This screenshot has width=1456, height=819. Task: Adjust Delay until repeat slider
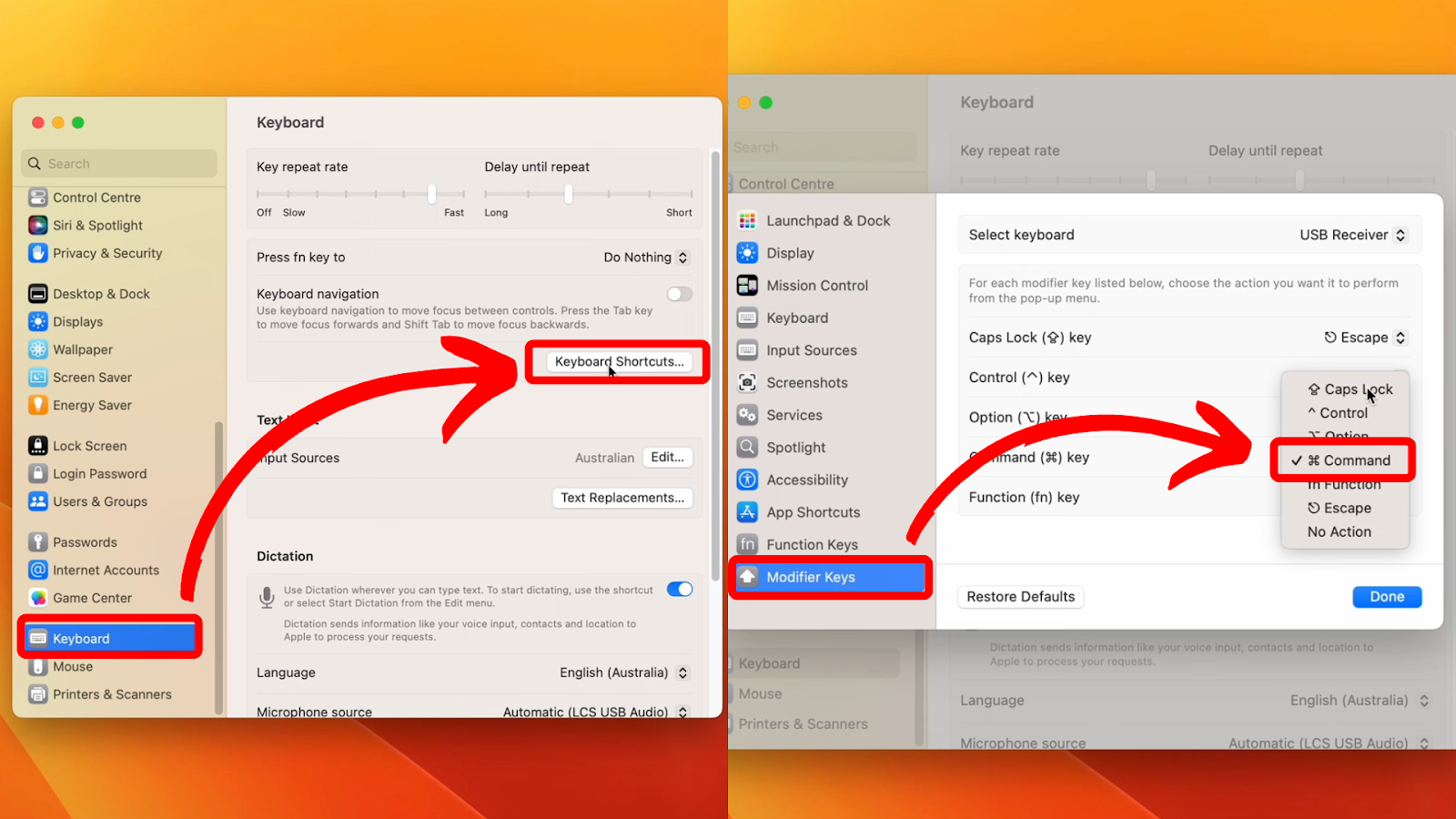[569, 194]
